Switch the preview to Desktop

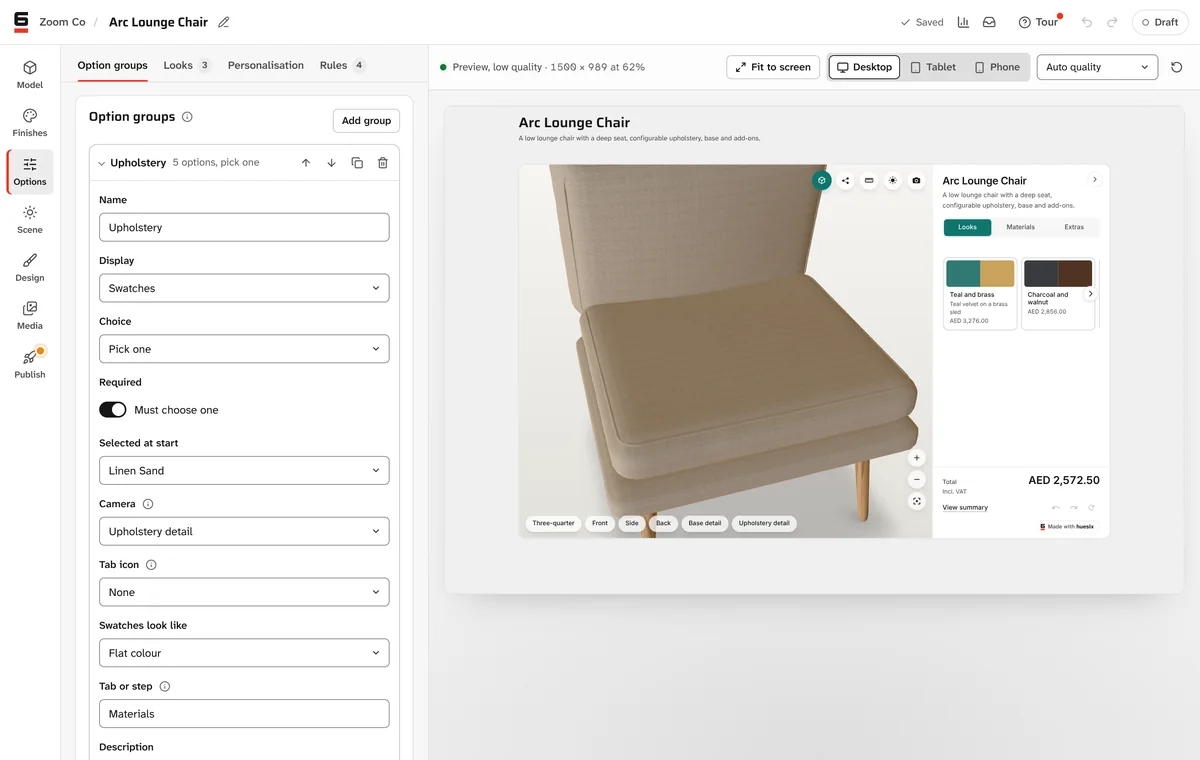click(x=864, y=67)
